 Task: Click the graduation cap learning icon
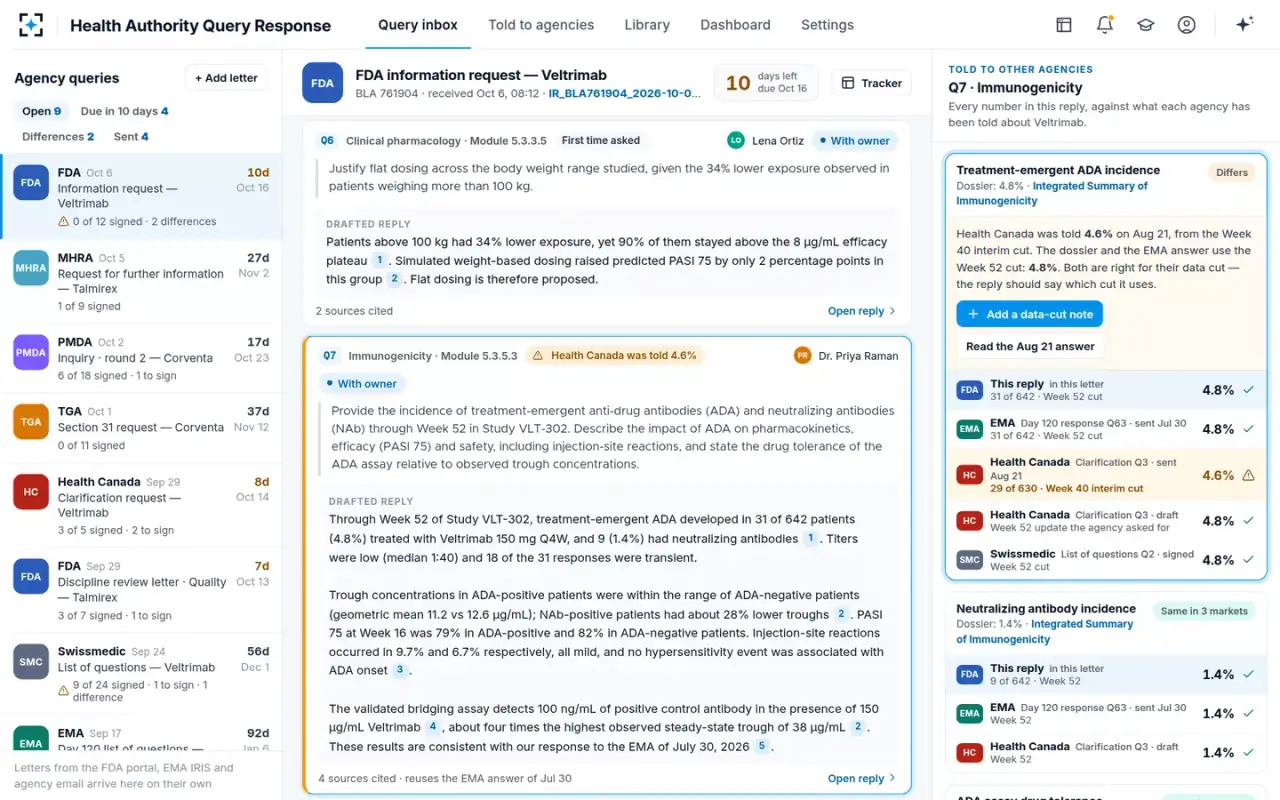[1146, 25]
